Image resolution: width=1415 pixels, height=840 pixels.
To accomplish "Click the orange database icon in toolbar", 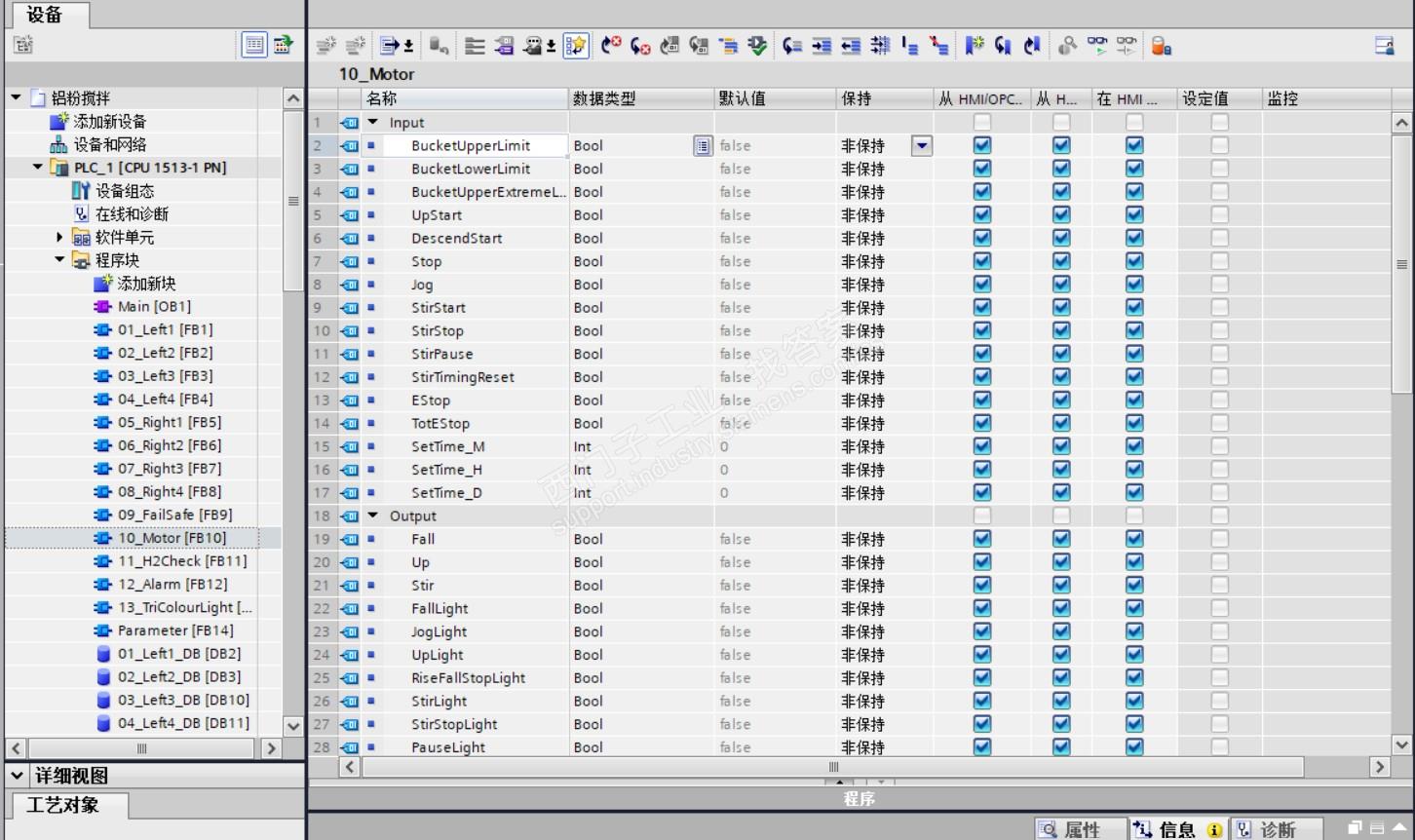I will (1161, 46).
